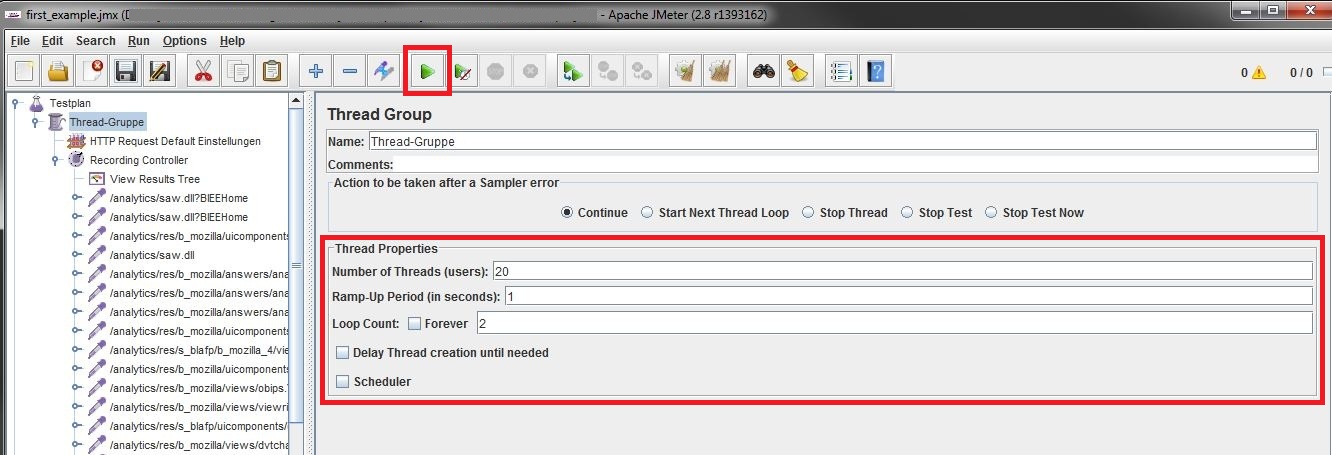Click the Number of Threads field

(x=902, y=271)
